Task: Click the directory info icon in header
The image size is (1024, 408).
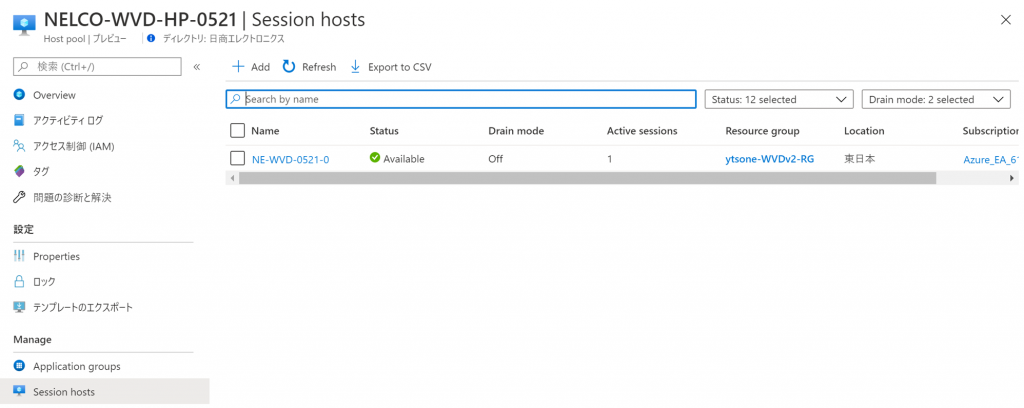Action: (x=151, y=38)
